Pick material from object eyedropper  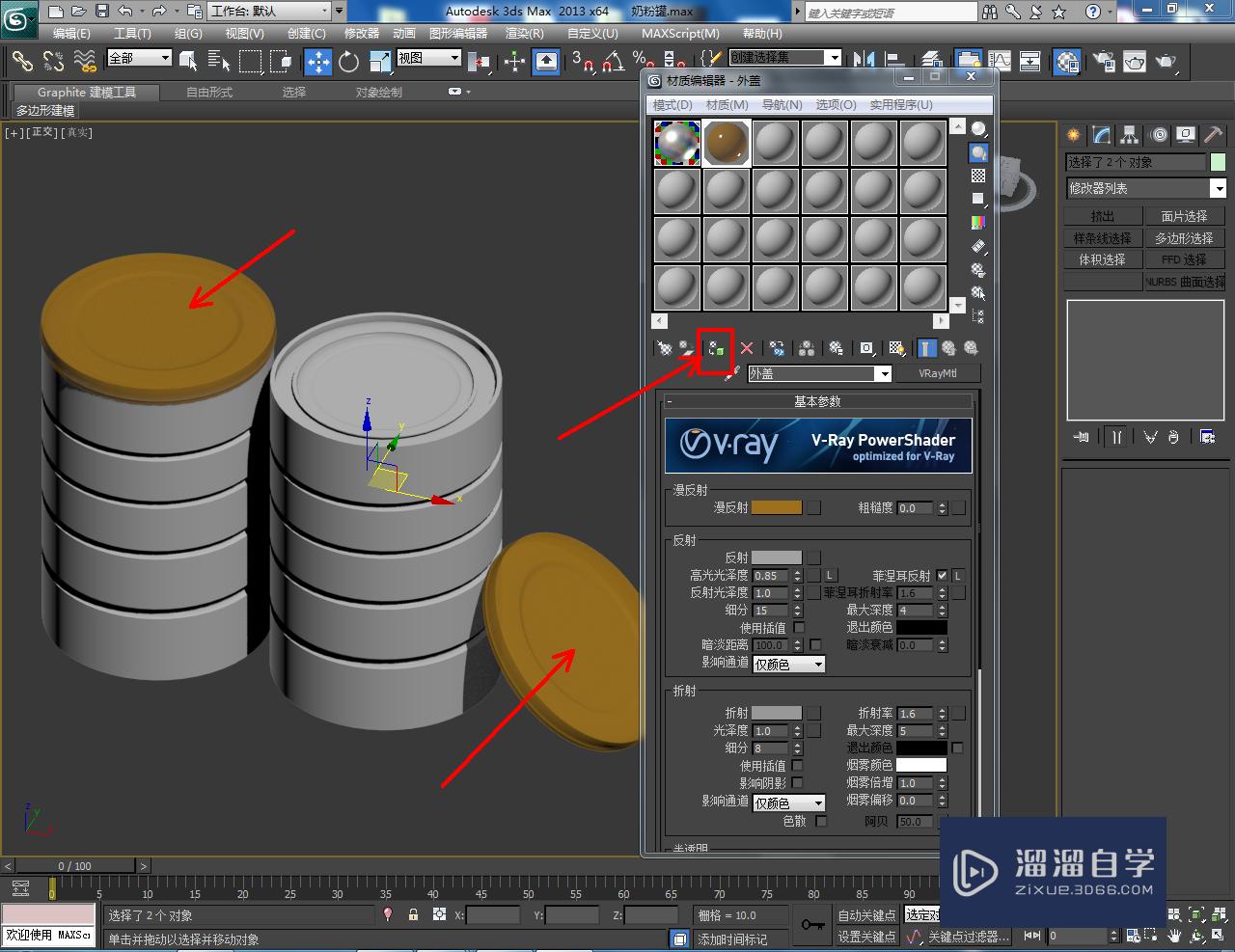(731, 373)
